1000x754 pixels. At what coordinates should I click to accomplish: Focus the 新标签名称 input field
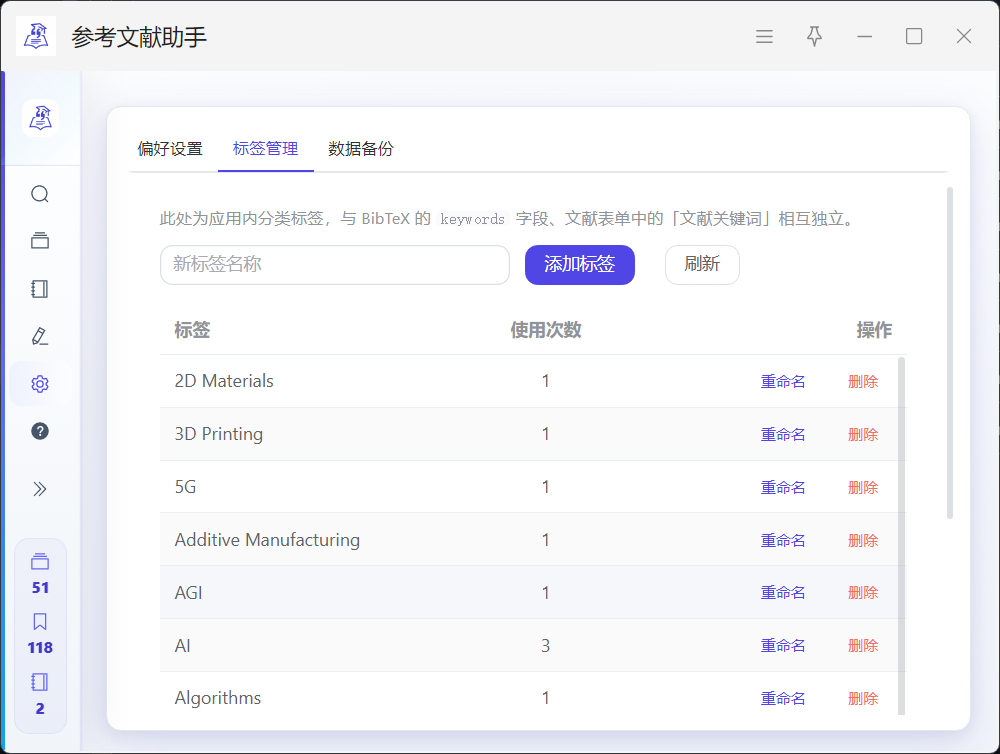point(334,265)
